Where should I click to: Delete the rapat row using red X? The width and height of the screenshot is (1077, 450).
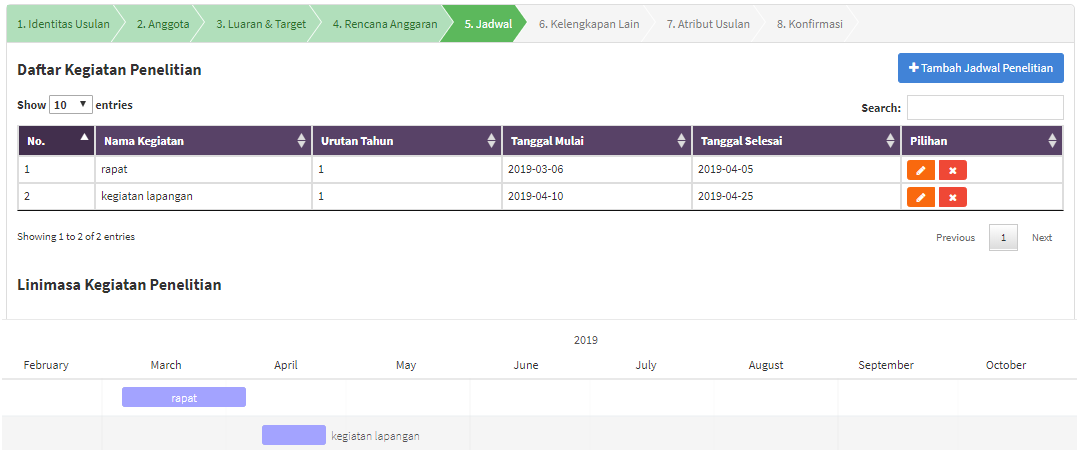point(953,170)
